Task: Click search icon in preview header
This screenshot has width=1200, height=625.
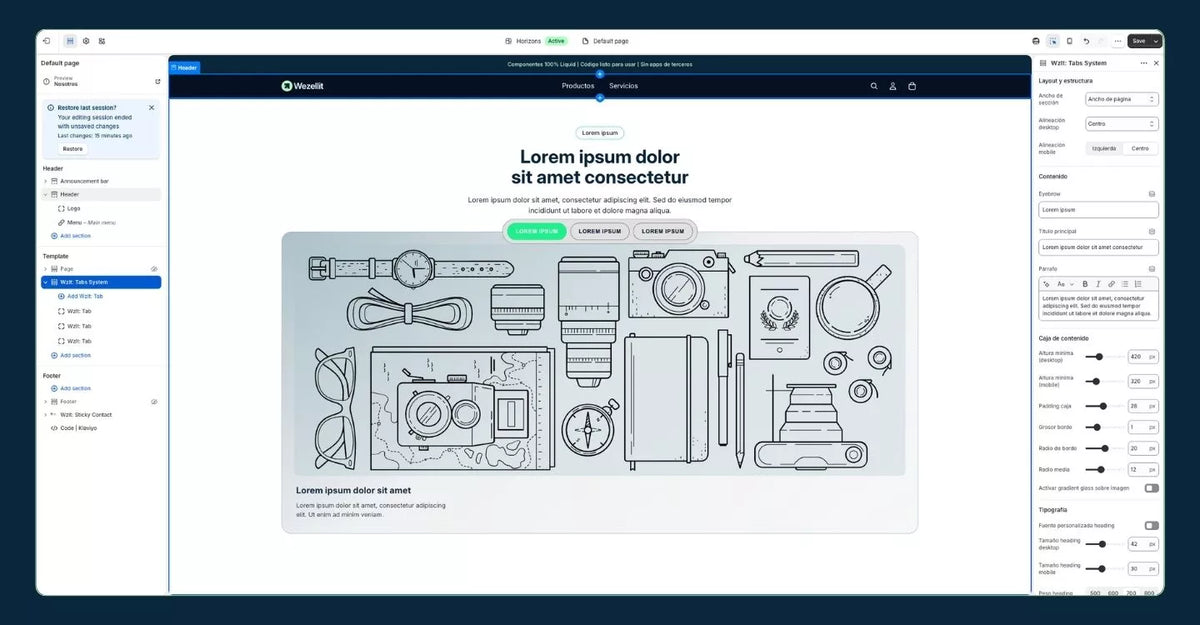Action: tap(874, 86)
